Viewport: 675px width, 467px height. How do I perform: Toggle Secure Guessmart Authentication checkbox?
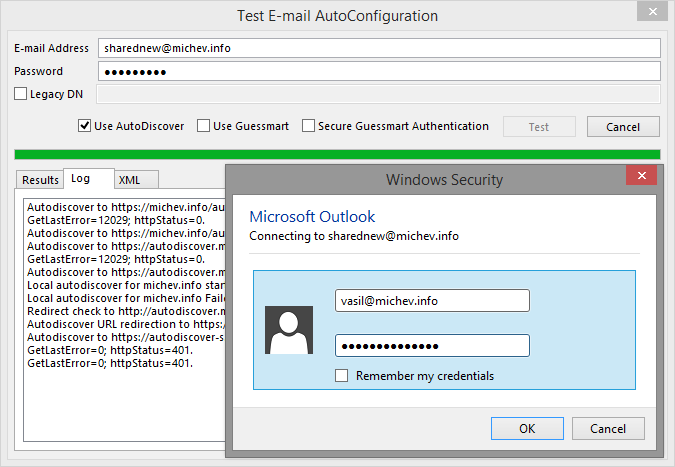309,126
